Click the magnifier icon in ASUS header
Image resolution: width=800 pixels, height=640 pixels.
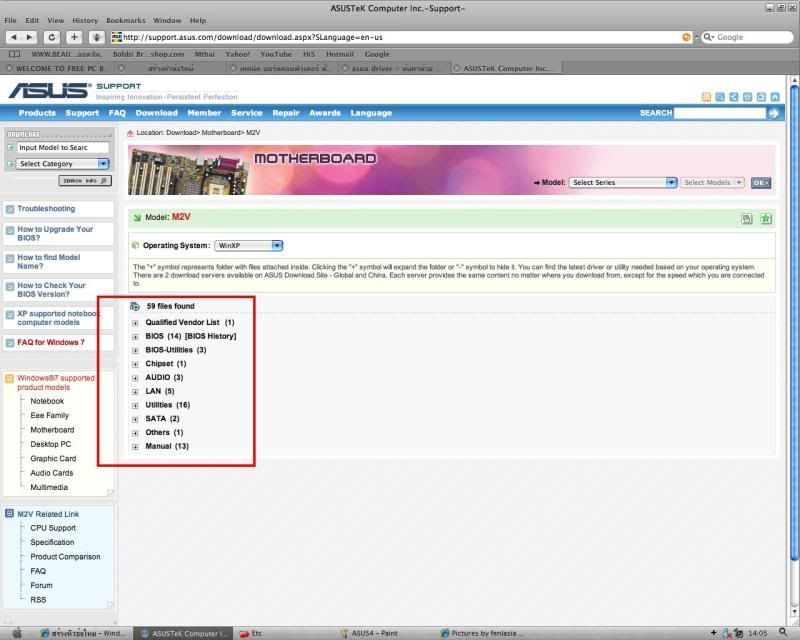pos(720,97)
